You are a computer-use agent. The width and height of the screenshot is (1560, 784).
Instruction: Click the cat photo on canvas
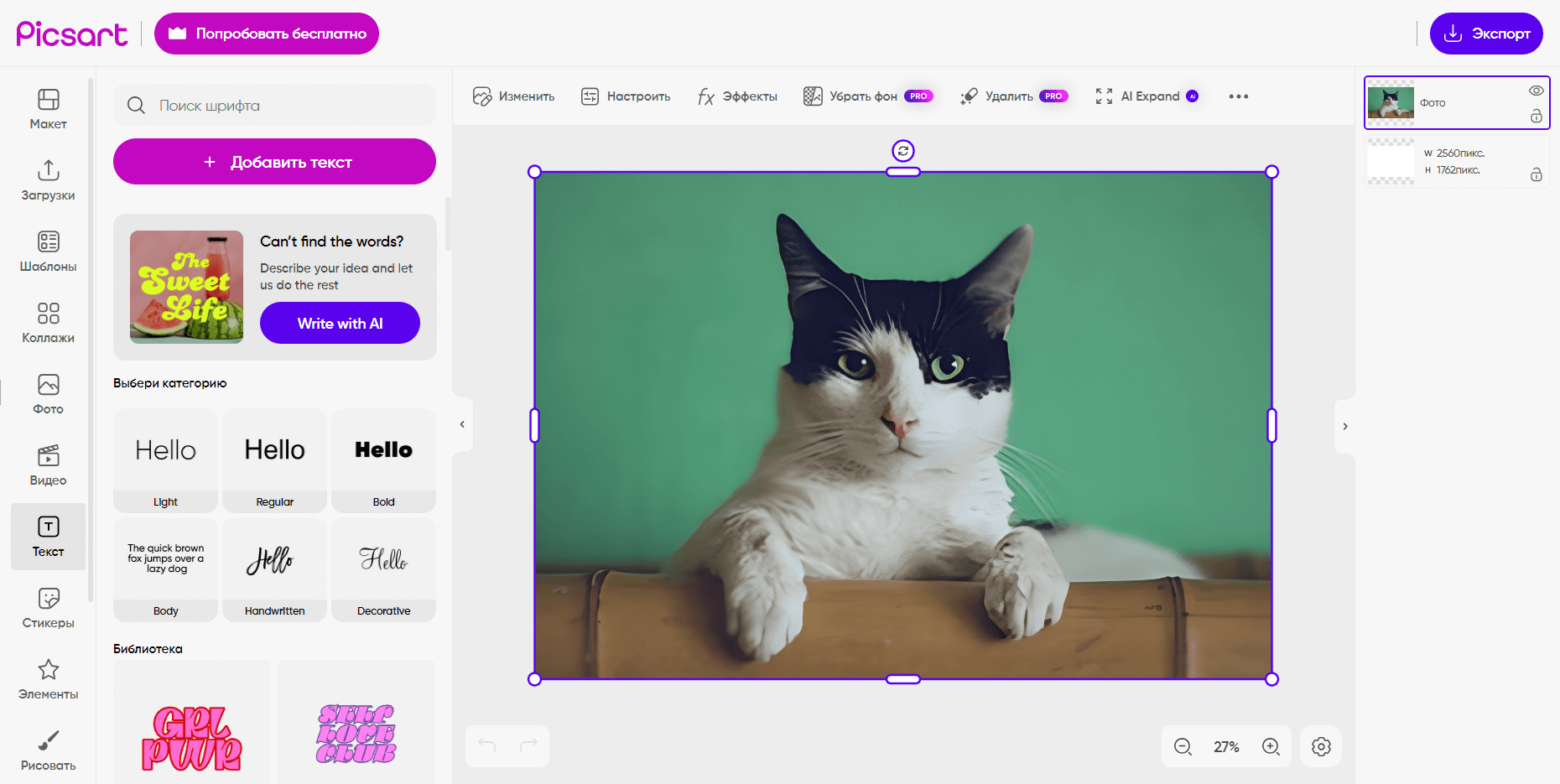click(x=903, y=425)
